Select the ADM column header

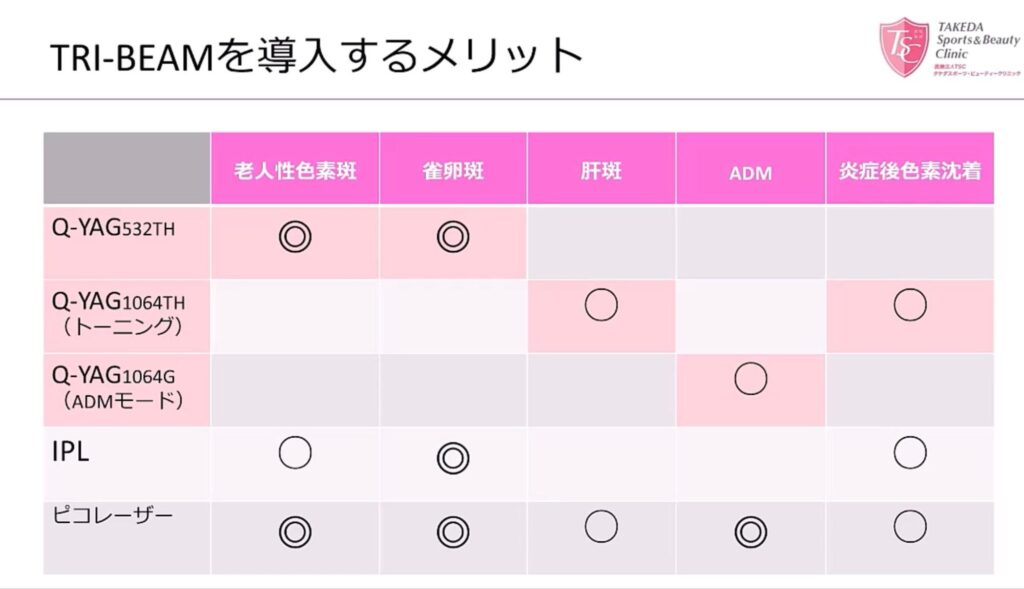pos(751,168)
